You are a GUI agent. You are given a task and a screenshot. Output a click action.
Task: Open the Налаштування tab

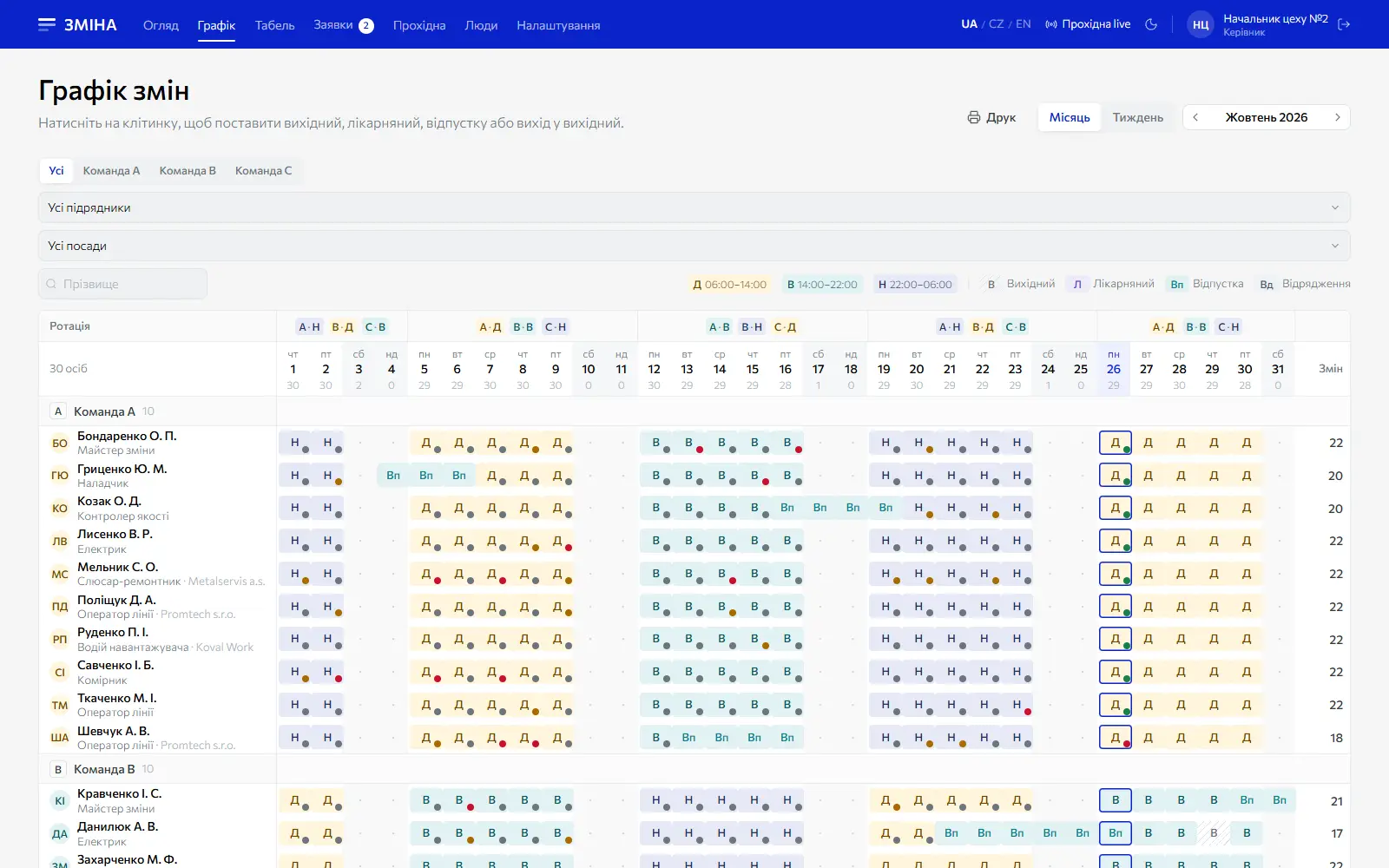click(x=558, y=25)
